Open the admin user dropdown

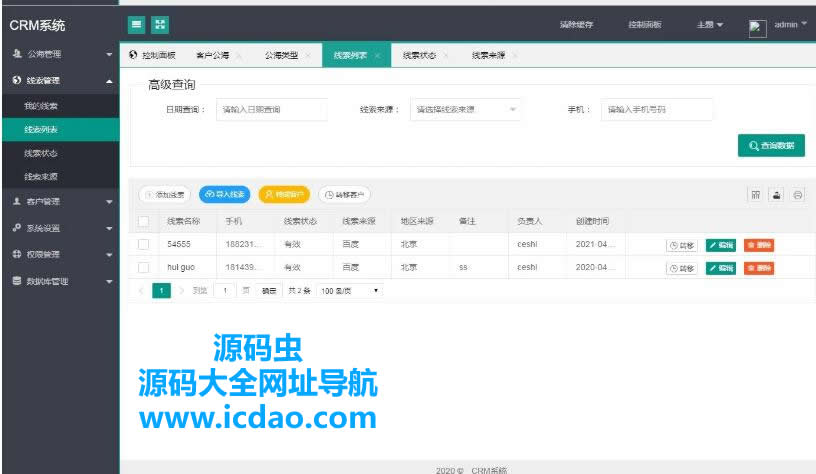coord(790,24)
